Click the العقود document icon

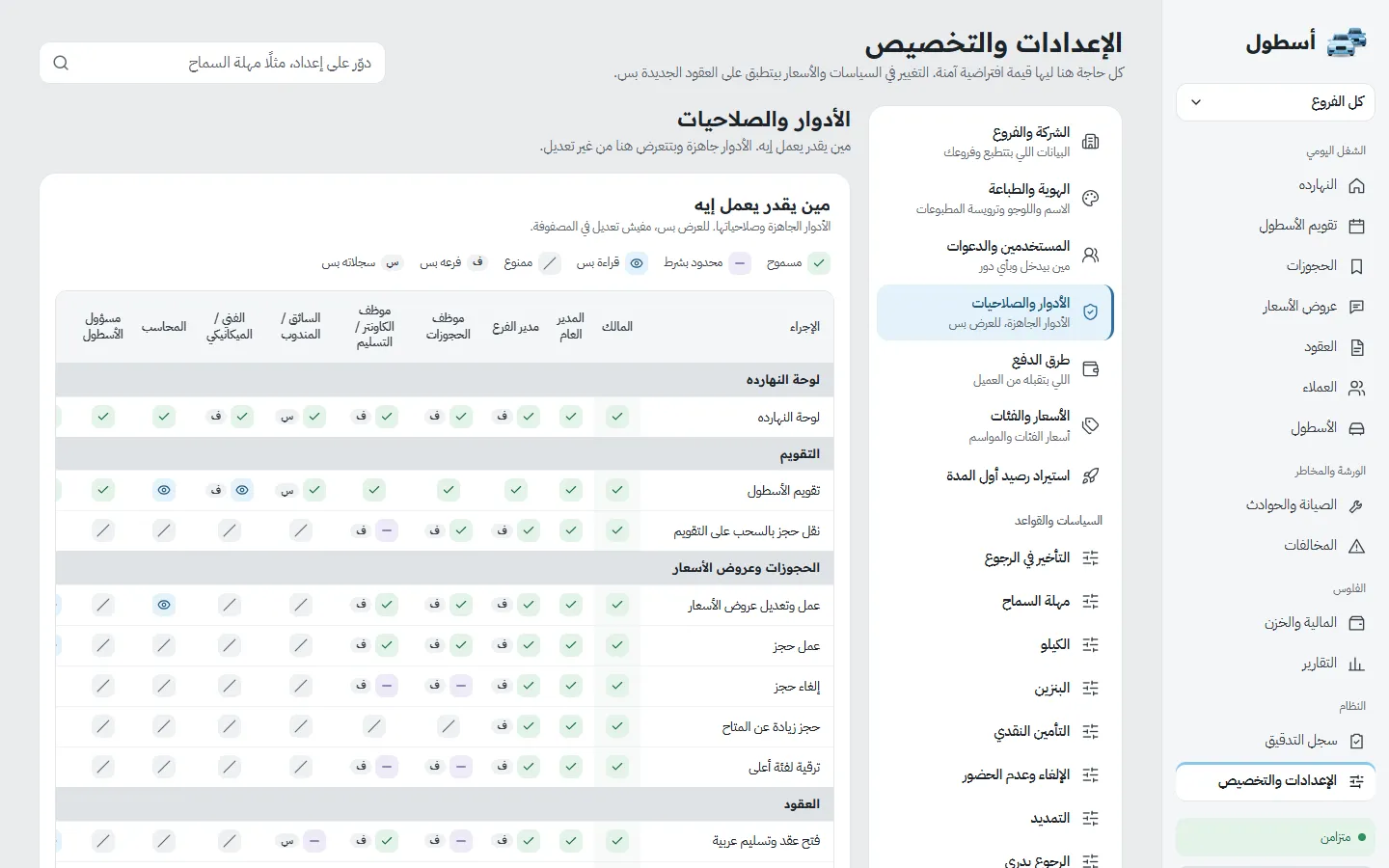1356,347
